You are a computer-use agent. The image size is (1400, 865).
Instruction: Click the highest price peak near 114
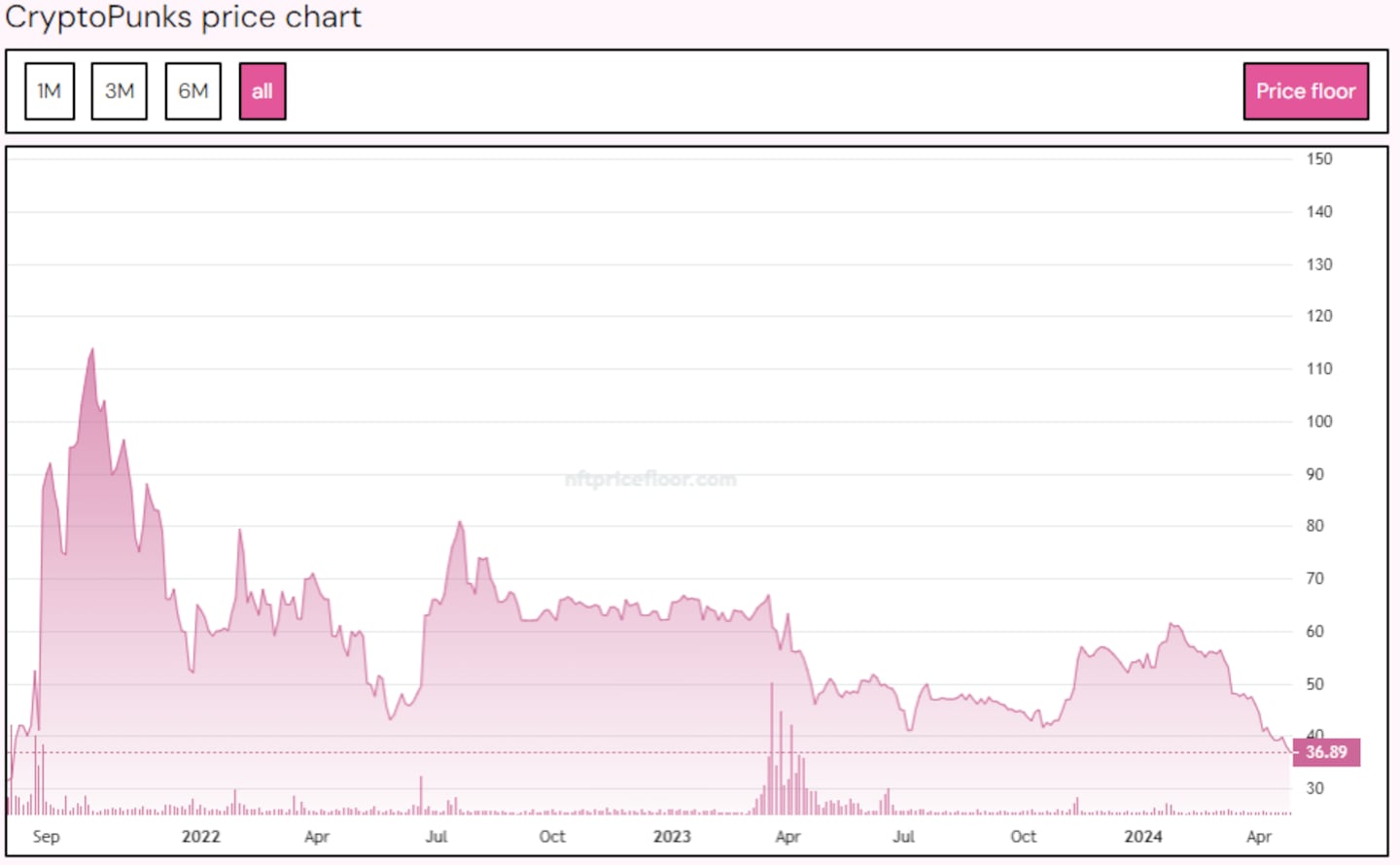tap(92, 350)
